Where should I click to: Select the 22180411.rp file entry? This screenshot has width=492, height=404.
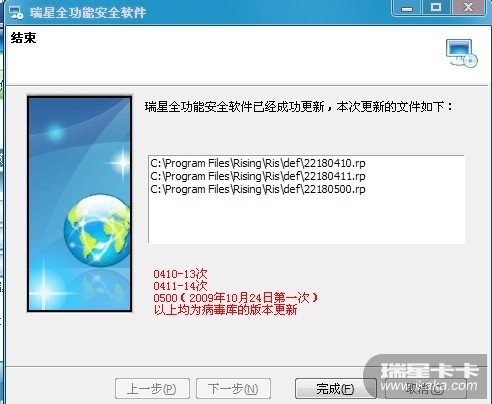click(258, 176)
